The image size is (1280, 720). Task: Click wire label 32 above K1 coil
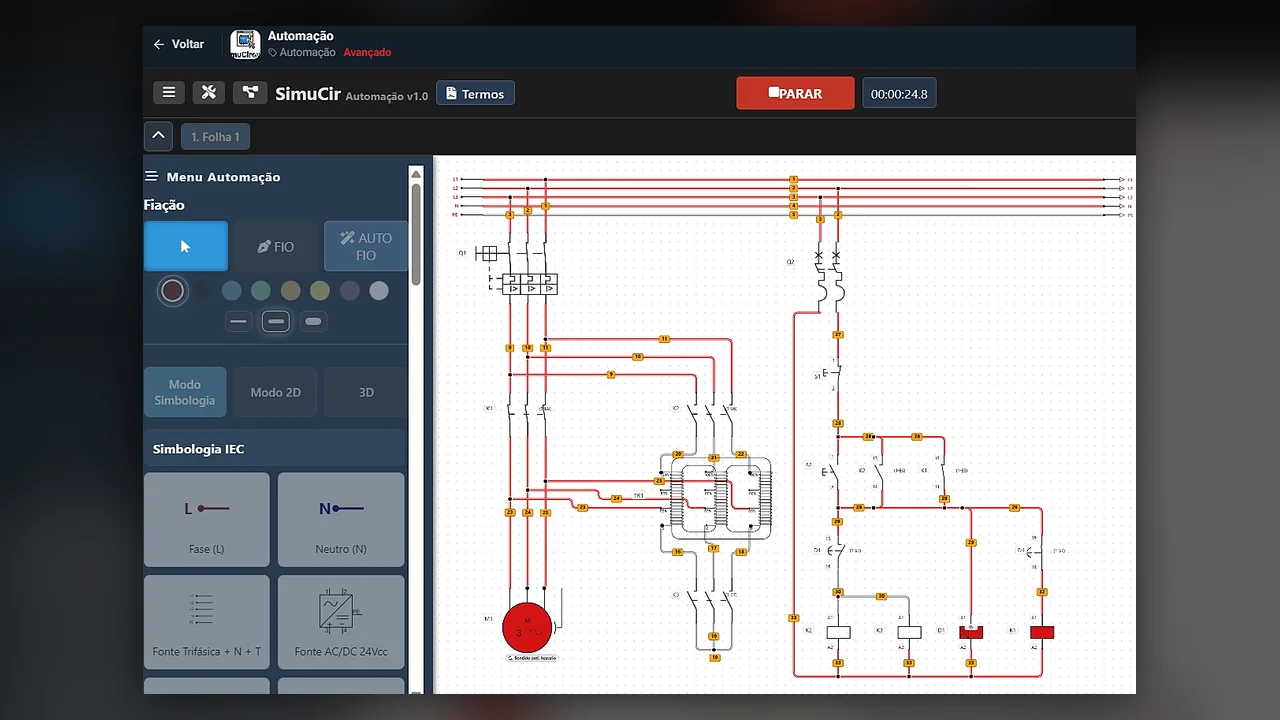click(1042, 592)
